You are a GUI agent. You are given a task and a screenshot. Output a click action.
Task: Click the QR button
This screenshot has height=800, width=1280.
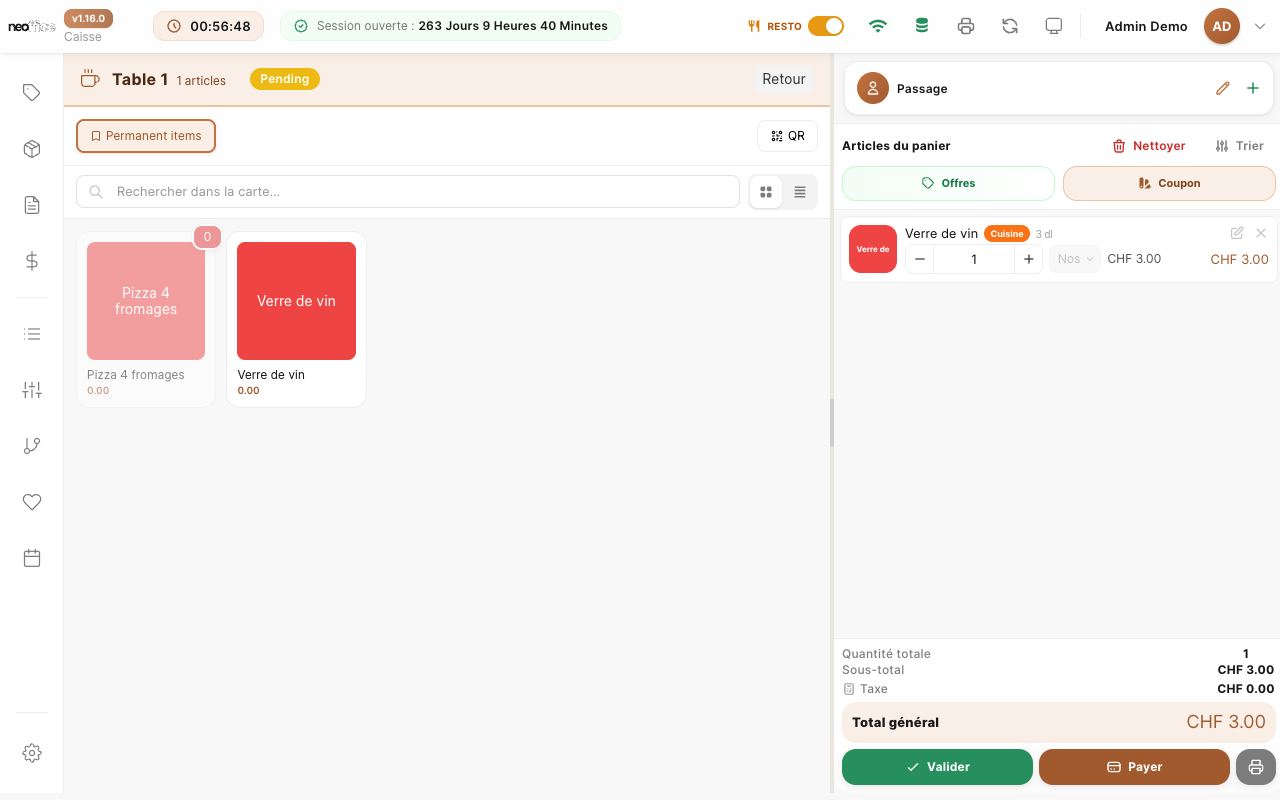pos(788,136)
